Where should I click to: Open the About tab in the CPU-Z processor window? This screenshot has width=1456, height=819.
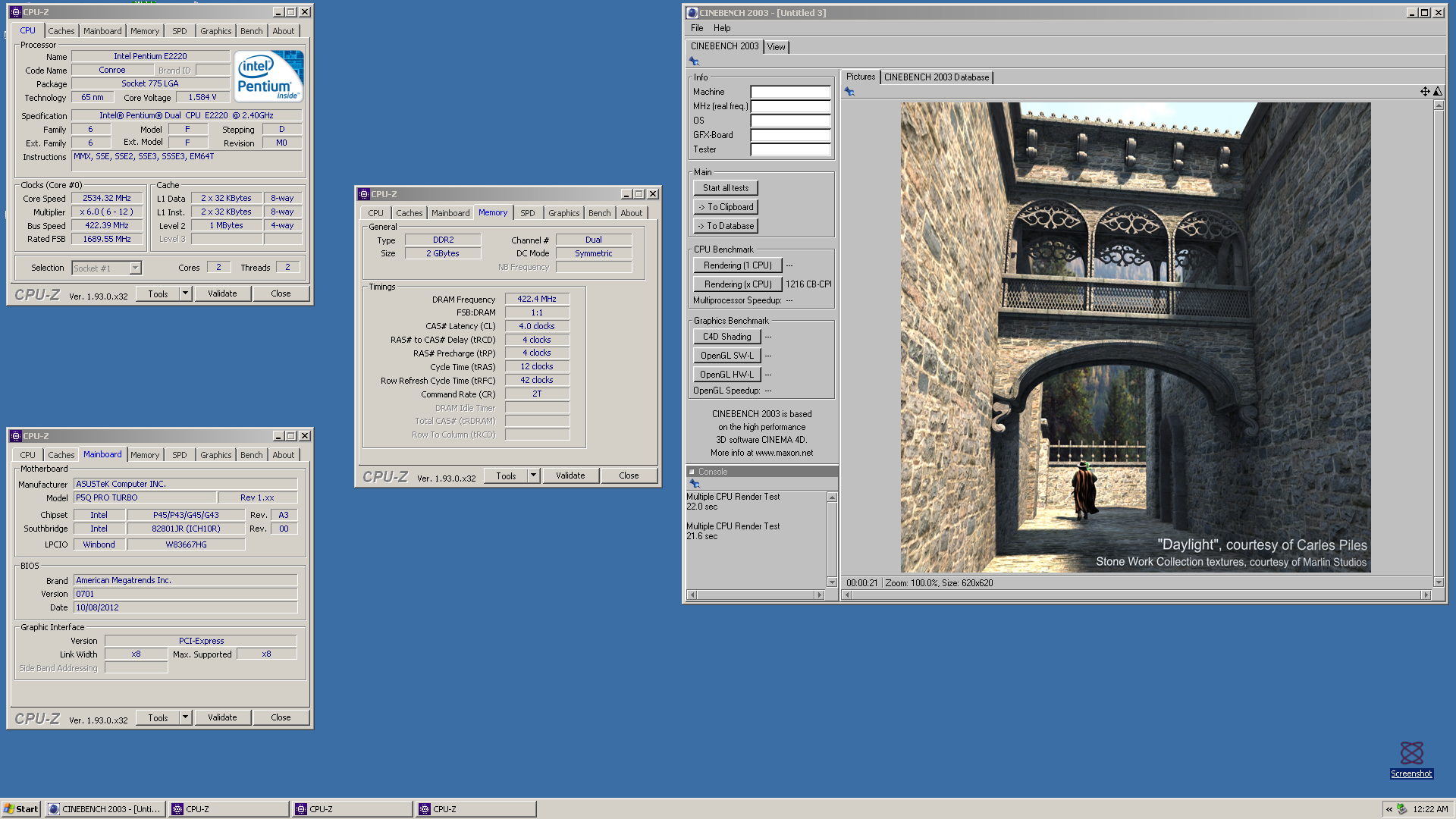(284, 31)
